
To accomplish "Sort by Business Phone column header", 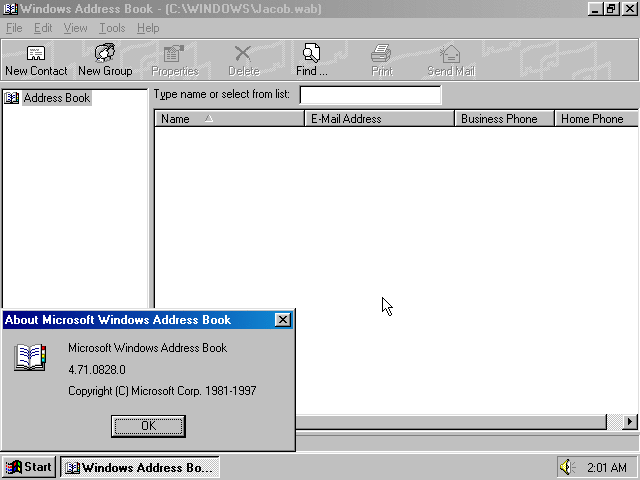I will tap(504, 119).
